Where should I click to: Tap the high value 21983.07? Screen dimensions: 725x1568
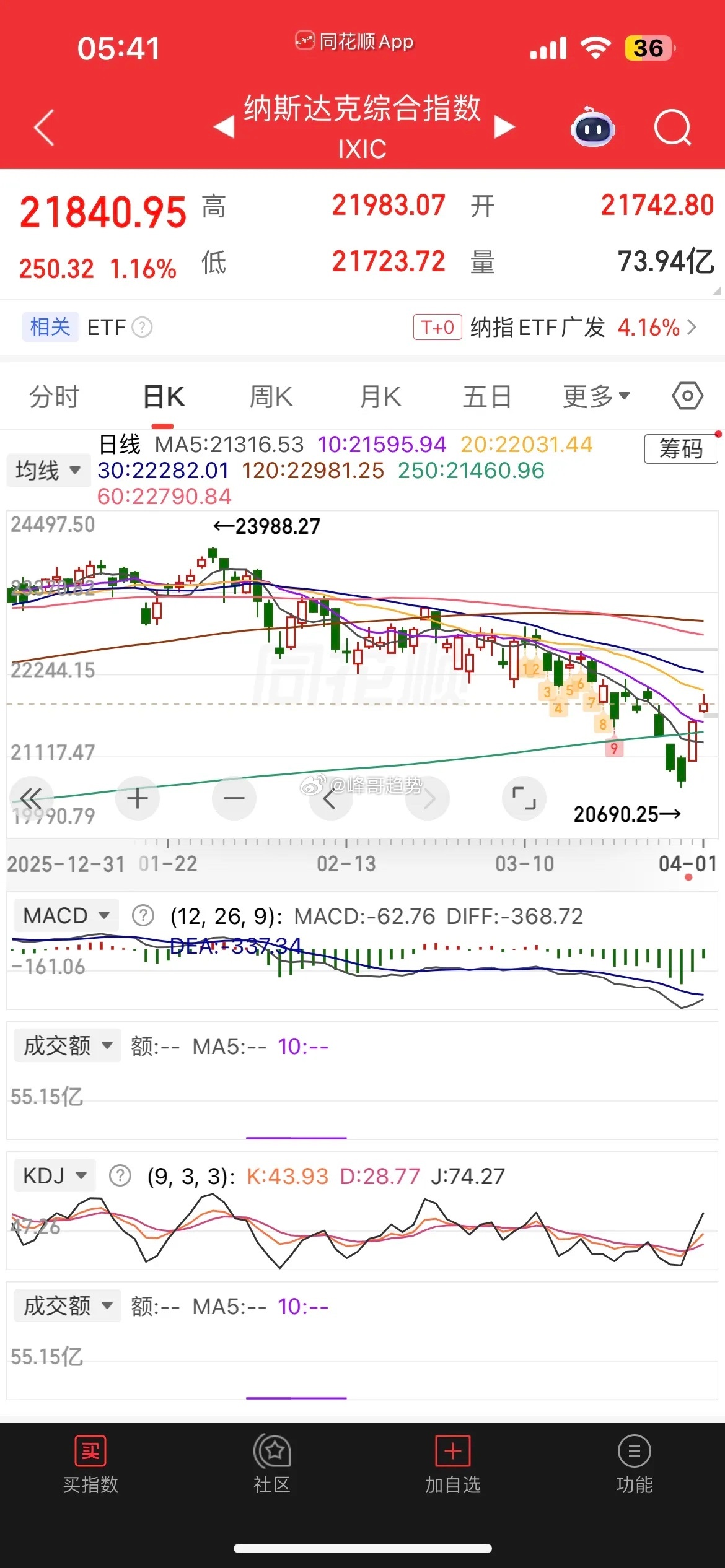pyautogui.click(x=389, y=206)
